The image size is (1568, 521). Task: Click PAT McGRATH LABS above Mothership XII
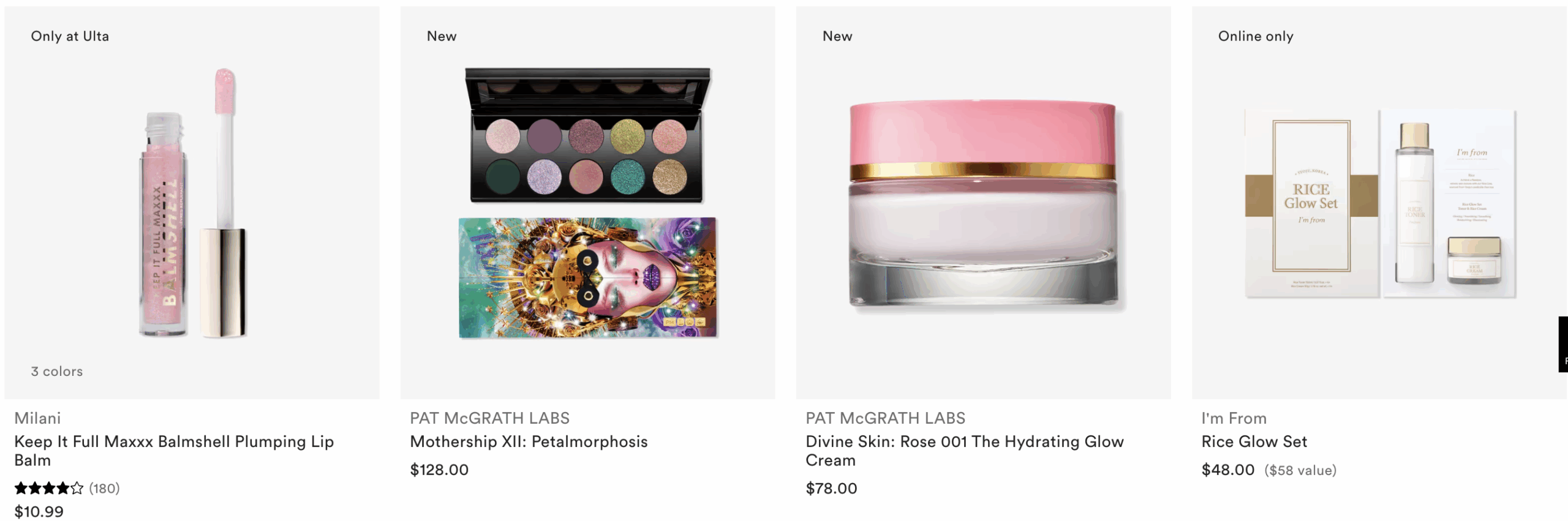pos(489,418)
